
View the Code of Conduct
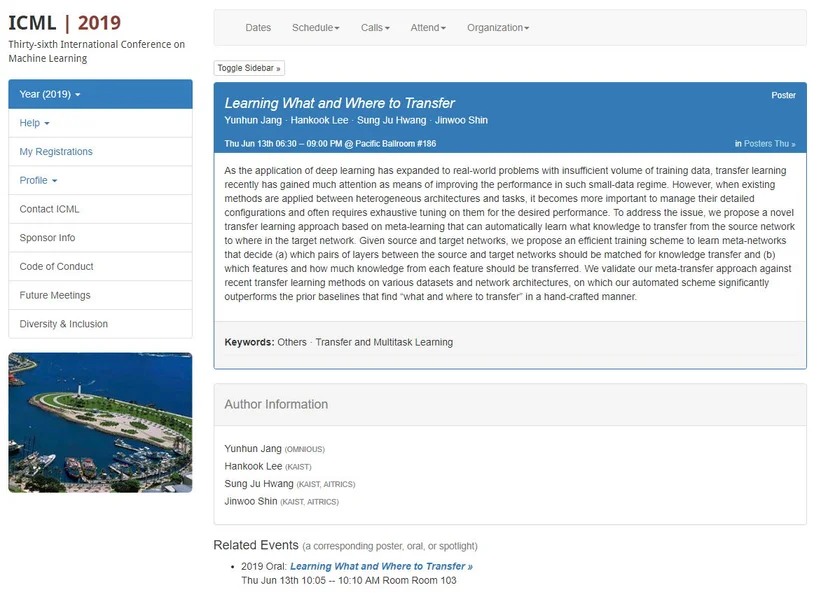click(x=100, y=267)
